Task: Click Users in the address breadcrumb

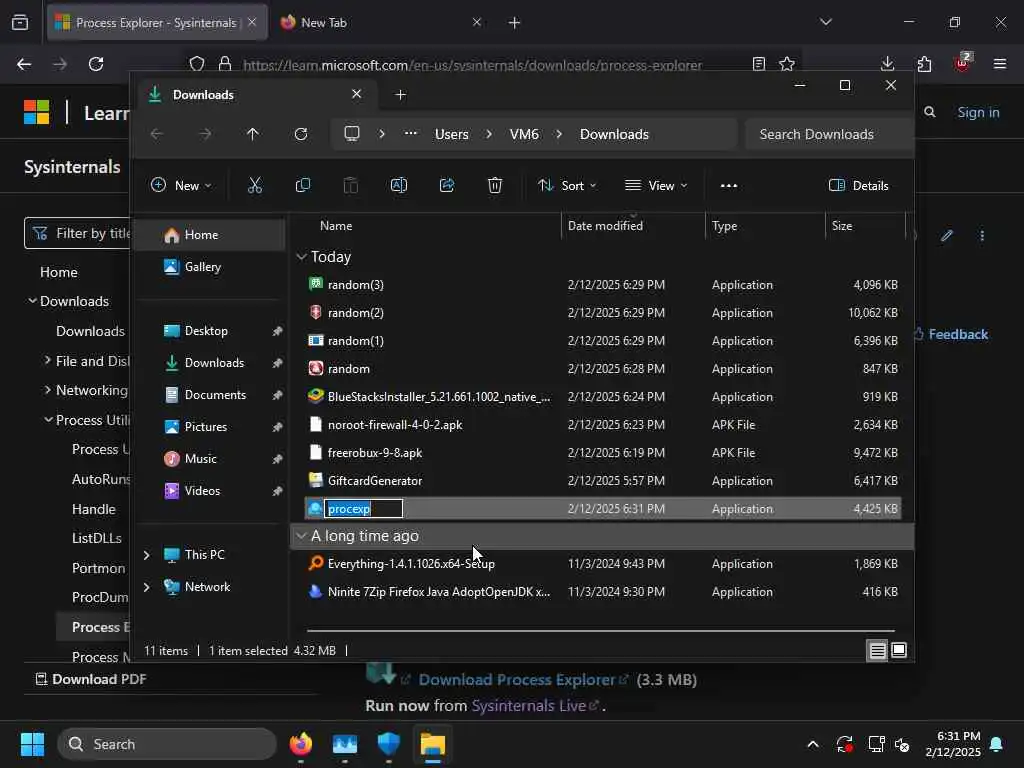Action: [x=451, y=134]
